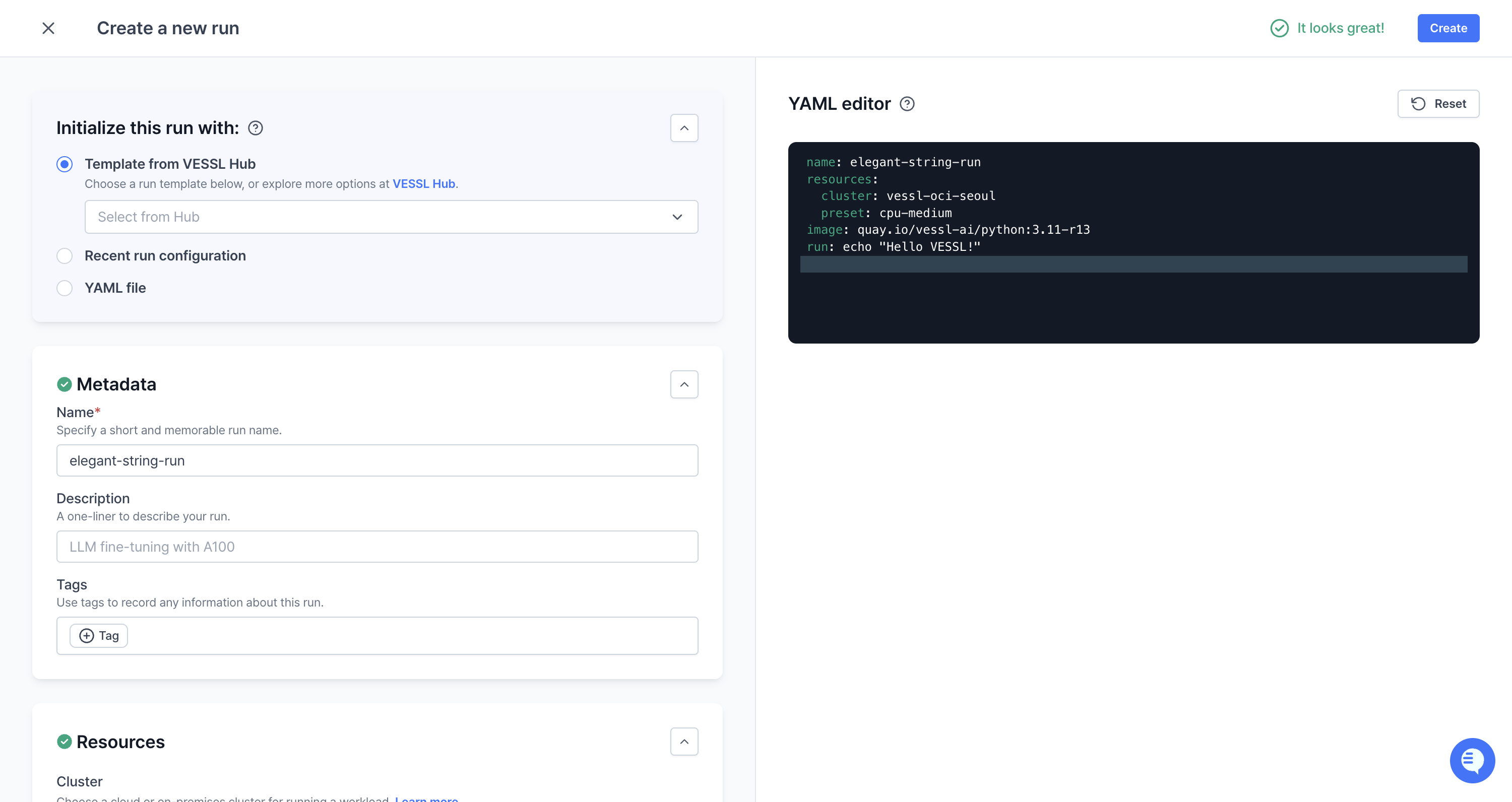
Task: Collapse the Initialize this run section
Action: pyautogui.click(x=684, y=128)
